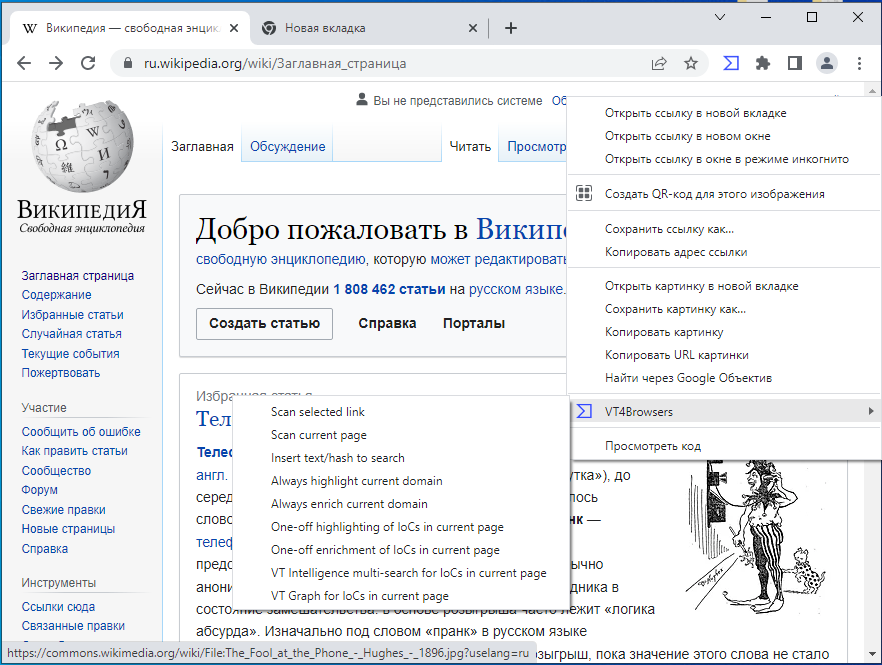882x665 pixels.
Task: Select Scan selected link
Action: [401, 412]
